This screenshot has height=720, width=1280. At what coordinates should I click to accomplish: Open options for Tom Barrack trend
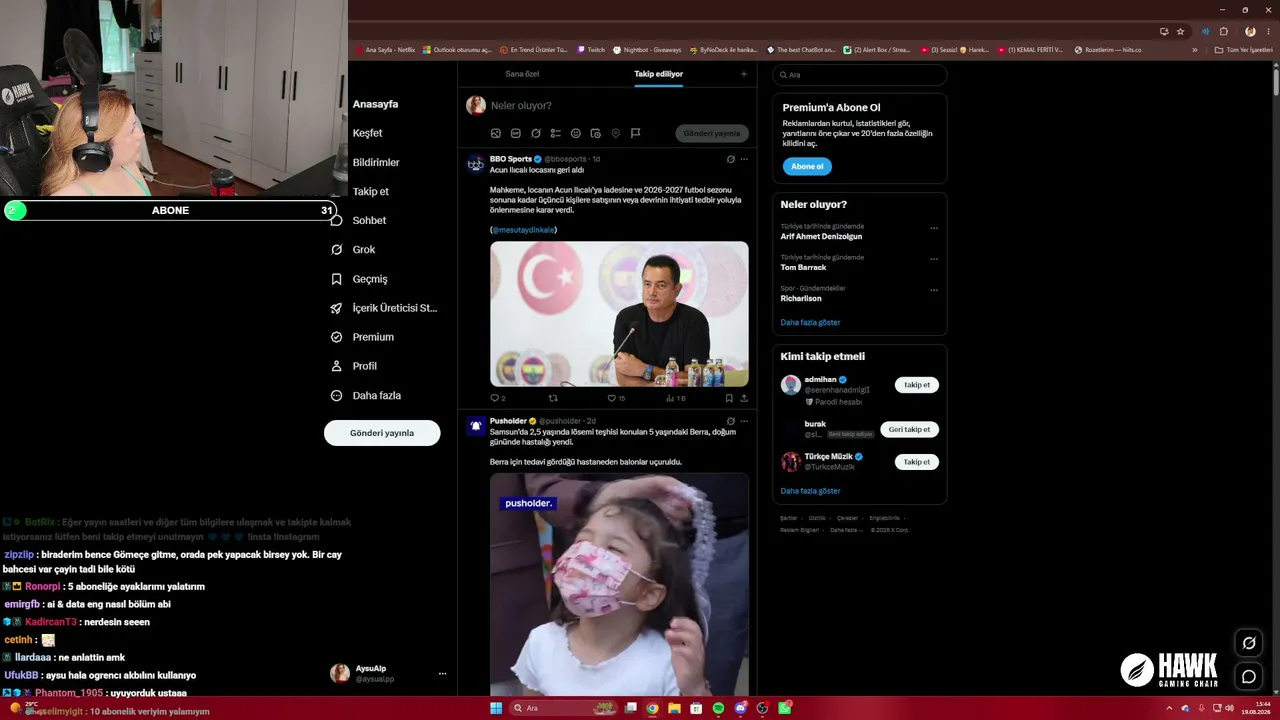(934, 259)
